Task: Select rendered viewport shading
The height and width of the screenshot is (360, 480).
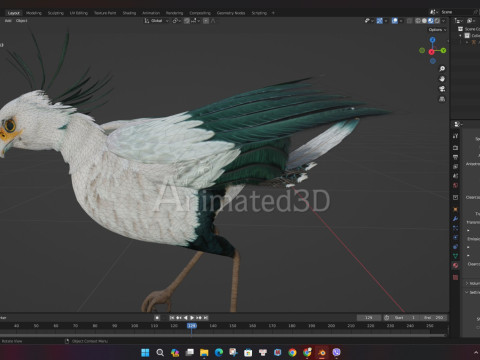Action: [x=437, y=21]
